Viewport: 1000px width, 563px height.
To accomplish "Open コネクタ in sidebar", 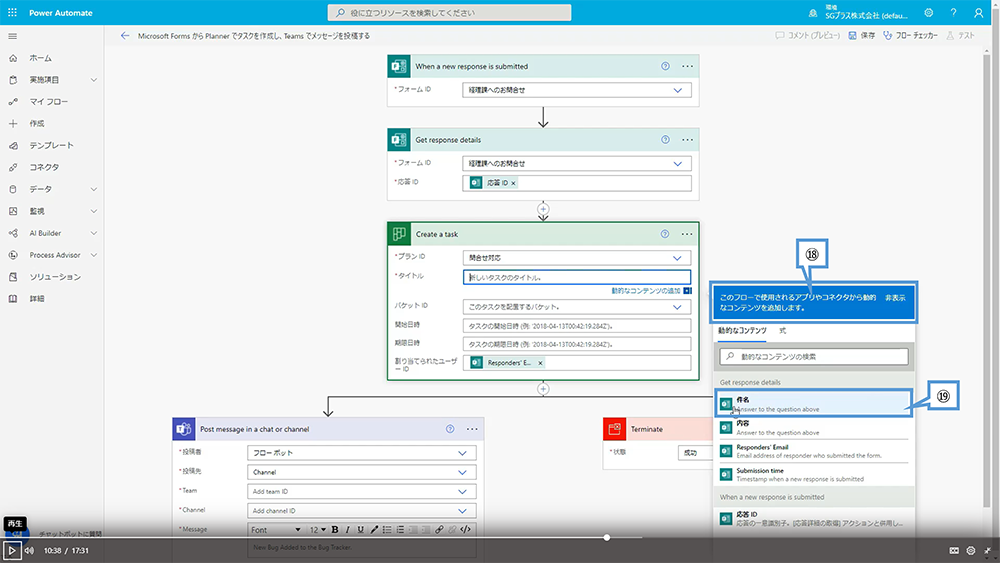I will pyautogui.click(x=44, y=167).
